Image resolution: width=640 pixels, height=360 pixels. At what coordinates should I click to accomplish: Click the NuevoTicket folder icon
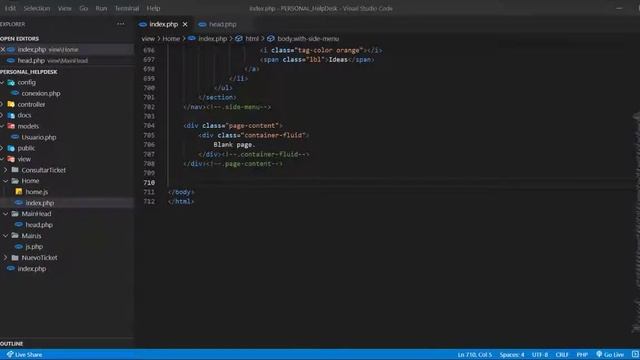click(15, 258)
